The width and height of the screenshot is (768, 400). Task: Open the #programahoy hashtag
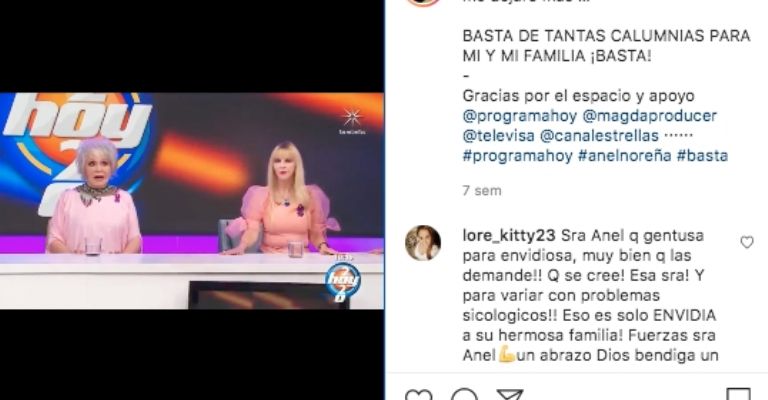click(517, 156)
